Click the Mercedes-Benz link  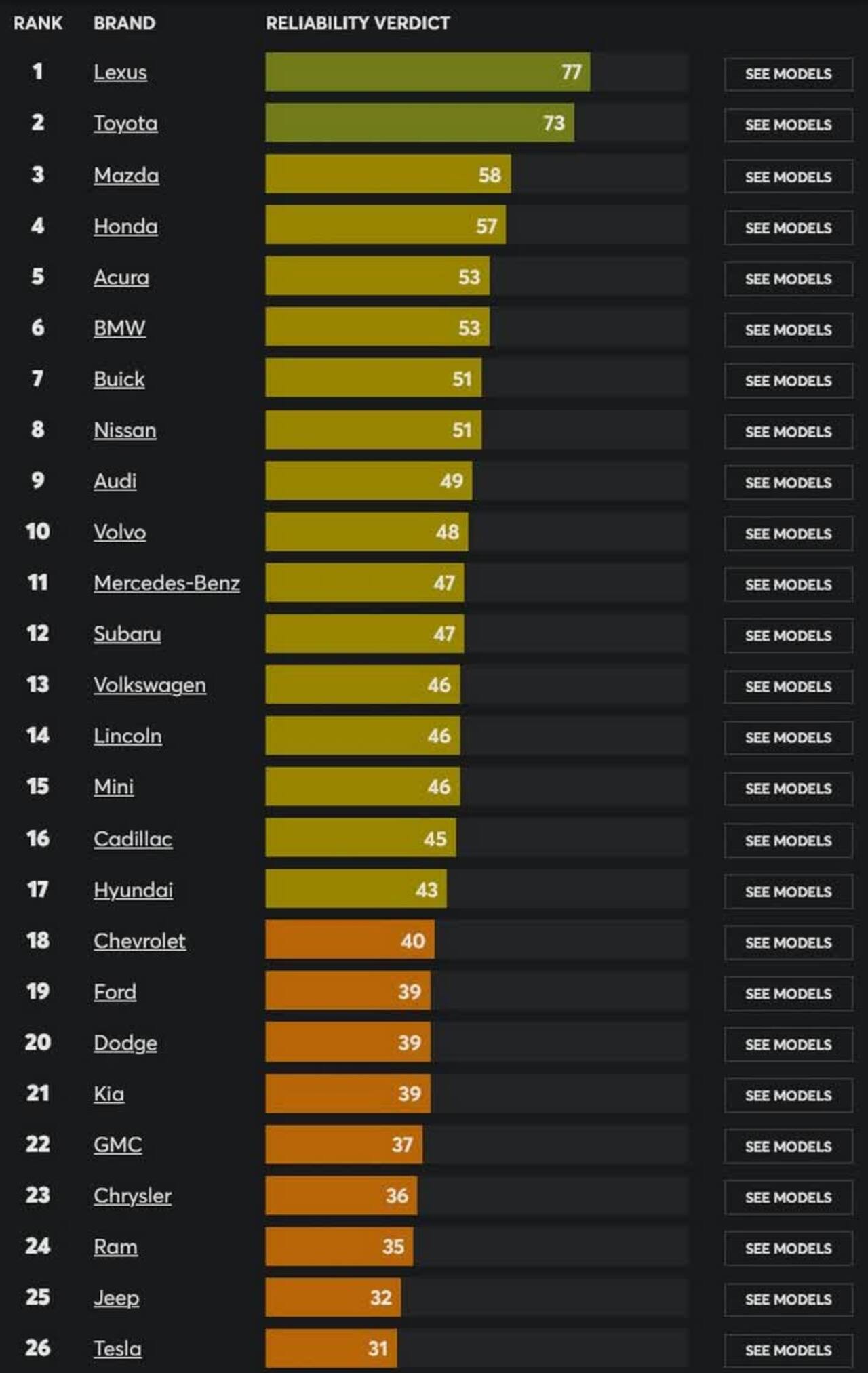point(168,583)
